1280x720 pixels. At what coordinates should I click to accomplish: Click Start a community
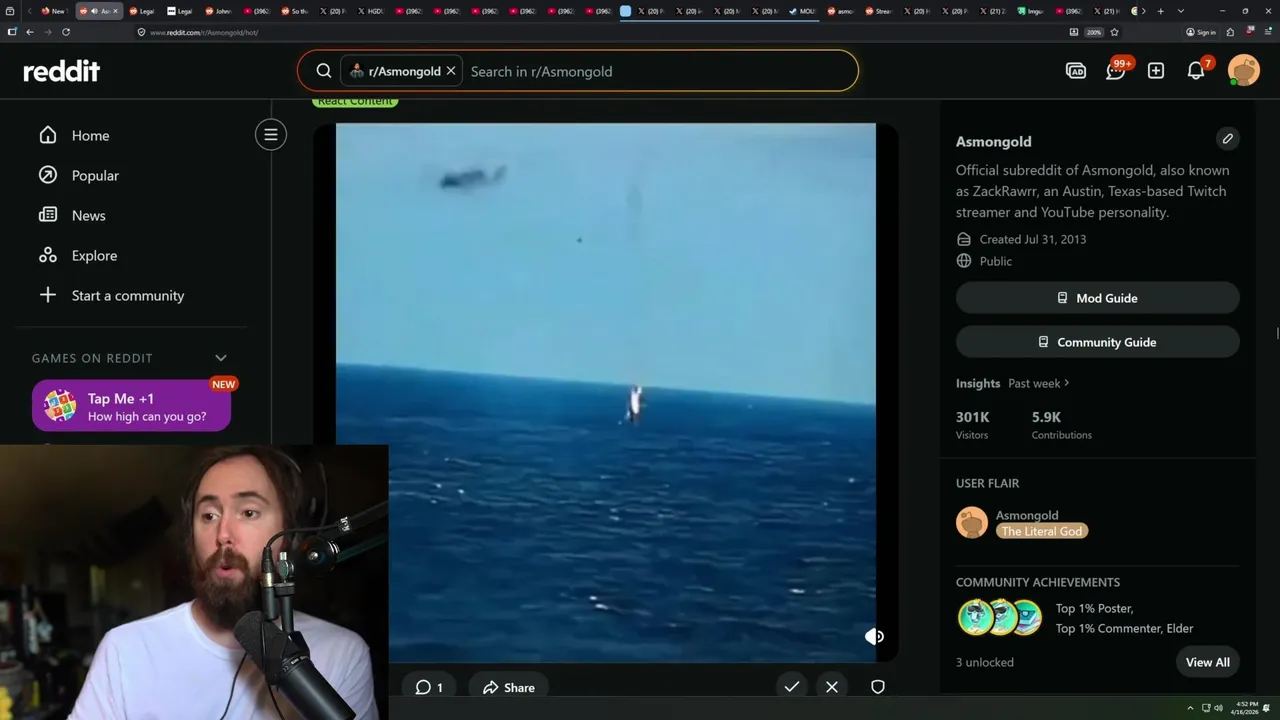point(128,295)
